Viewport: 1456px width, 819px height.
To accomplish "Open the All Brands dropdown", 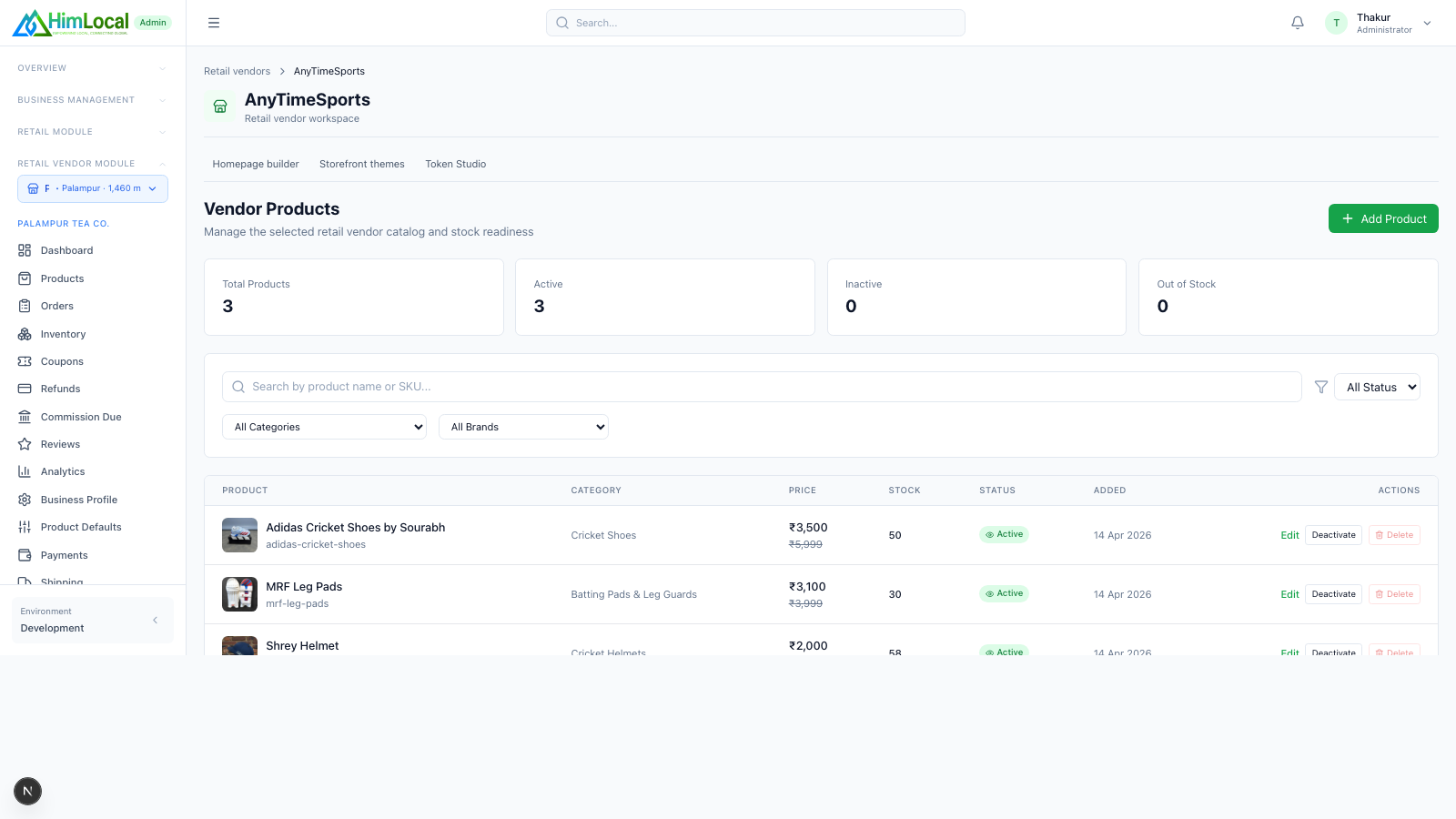I will 523,427.
